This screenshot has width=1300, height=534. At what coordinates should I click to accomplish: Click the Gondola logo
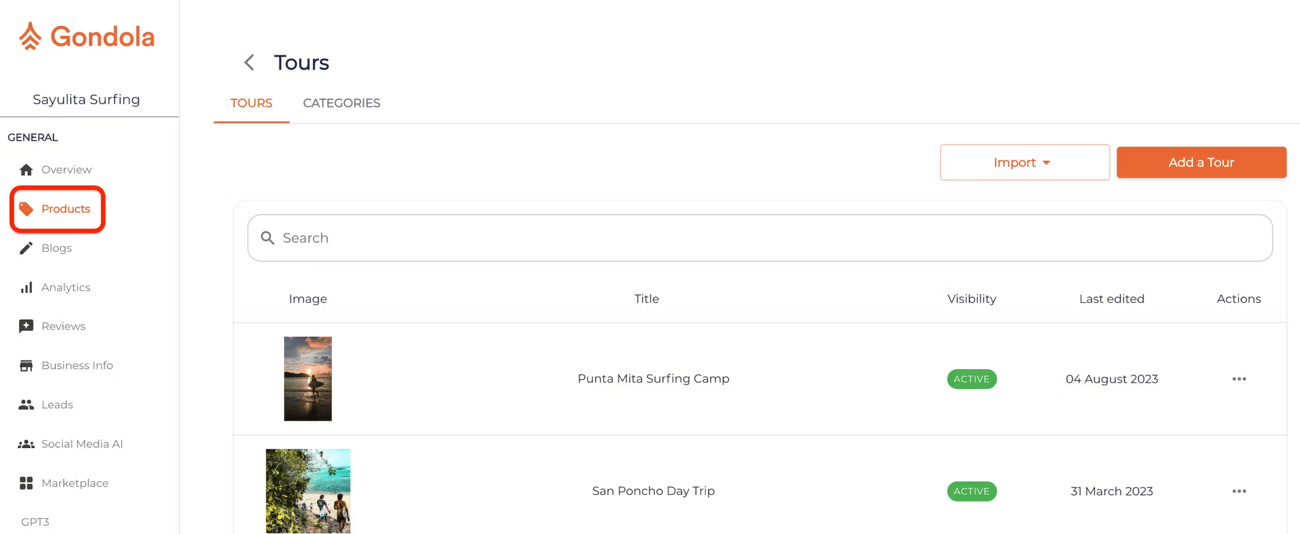[86, 37]
